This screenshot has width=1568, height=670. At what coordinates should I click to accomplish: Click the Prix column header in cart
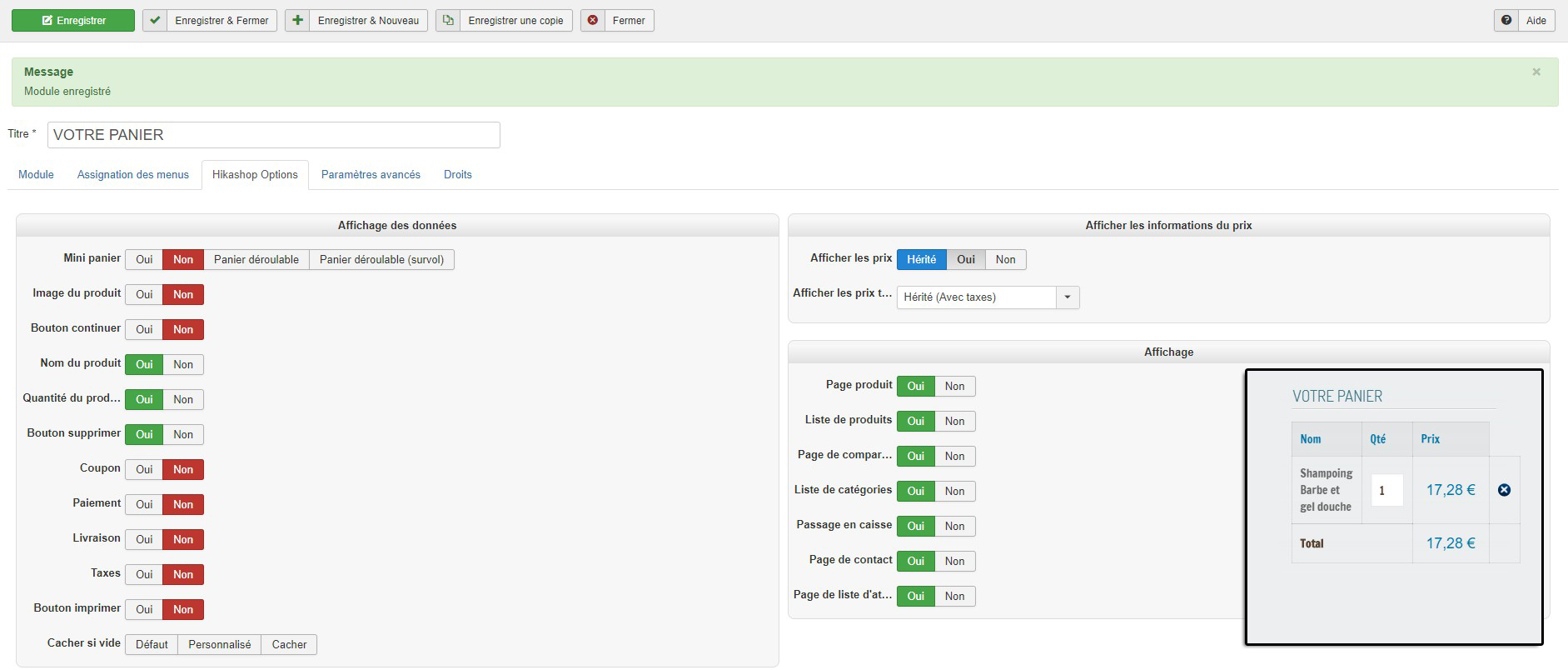point(1431,439)
